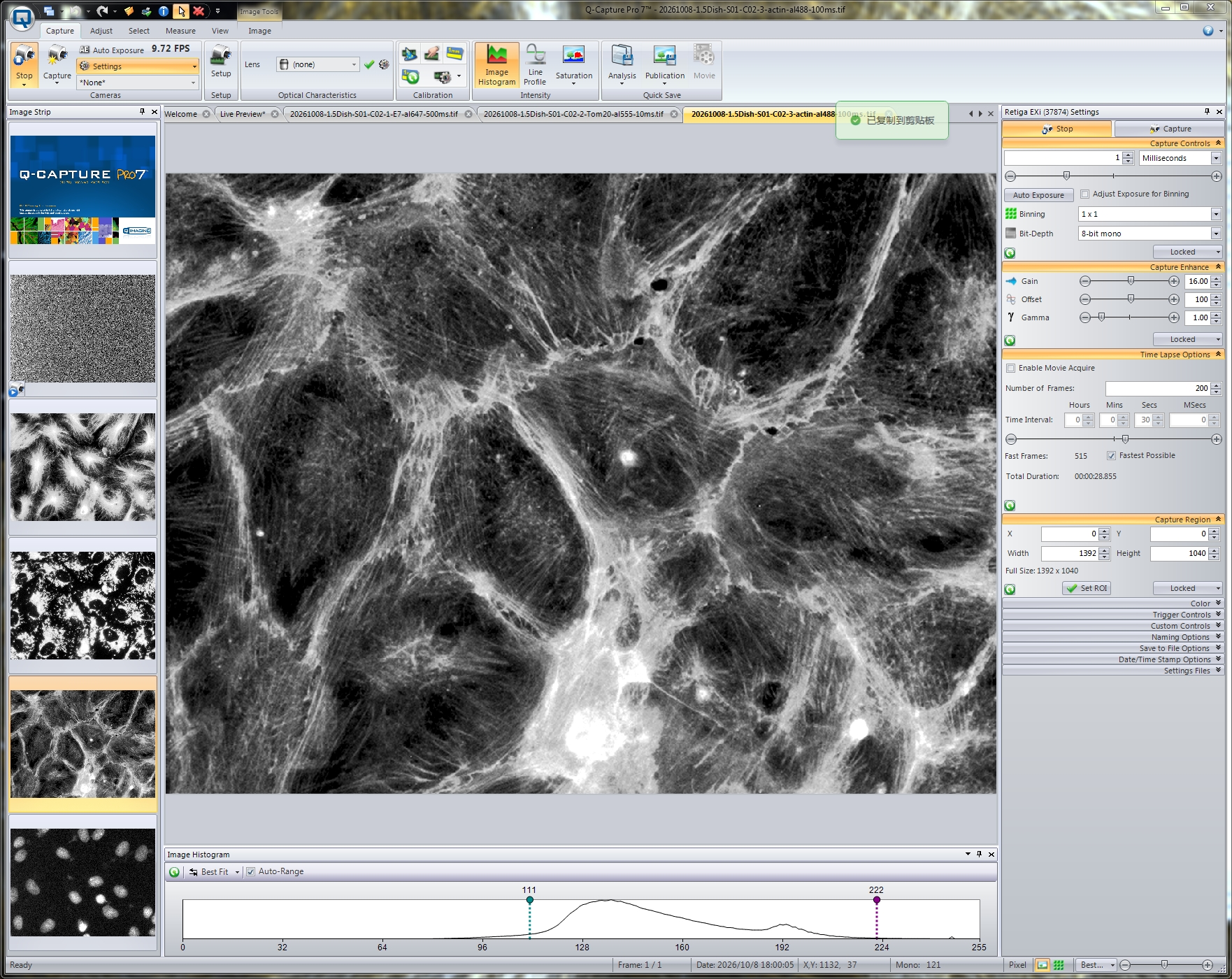
Task: Open the Lens dropdown showing (none)
Action: [x=318, y=64]
